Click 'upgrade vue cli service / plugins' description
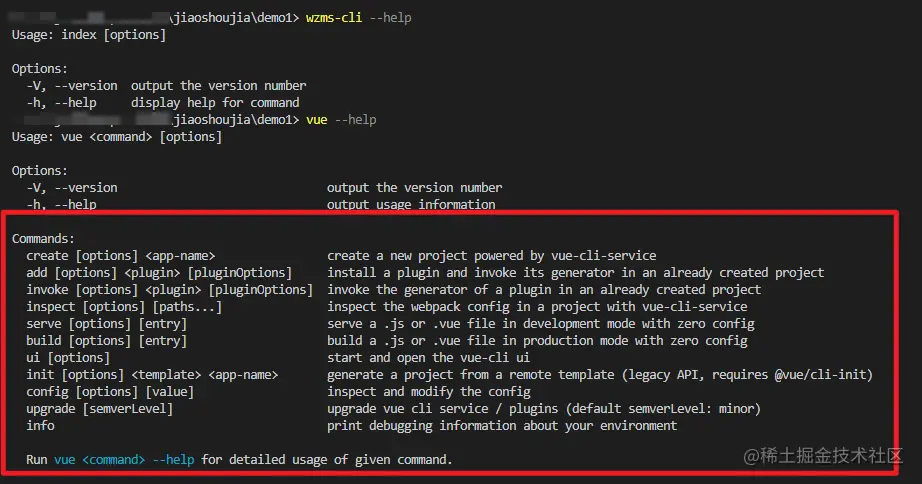Viewport: 922px width, 484px height. (x=544, y=409)
